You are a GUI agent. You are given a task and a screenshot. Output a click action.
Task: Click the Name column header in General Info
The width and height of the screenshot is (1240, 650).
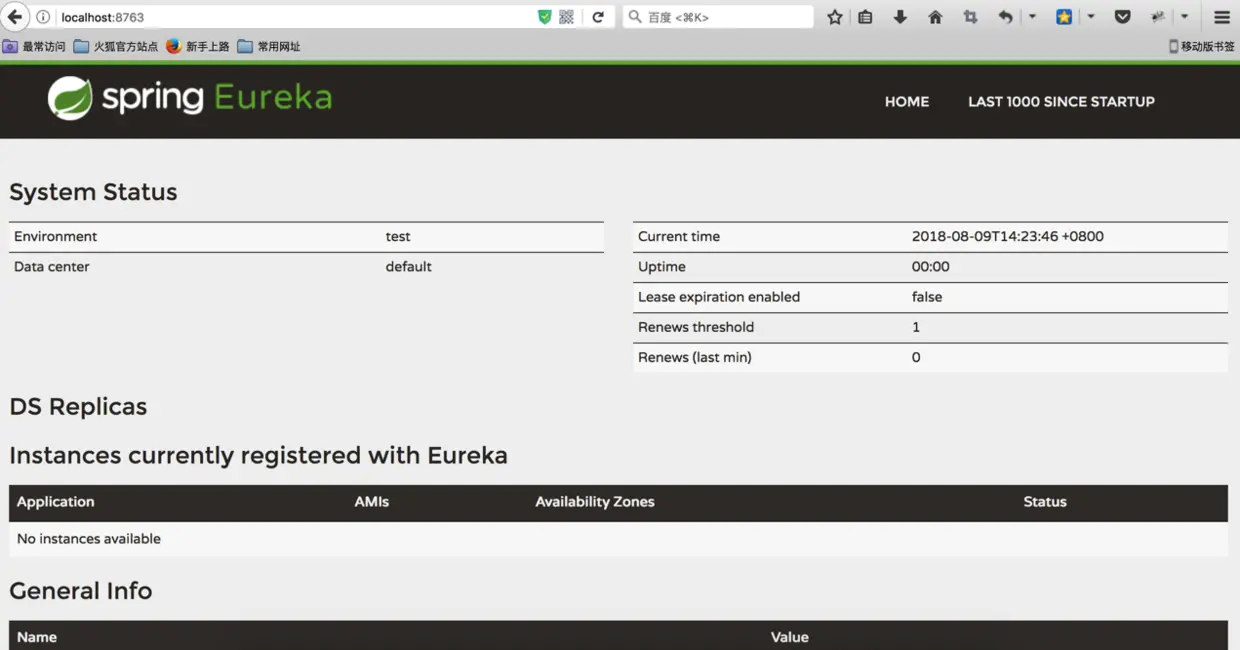[37, 637]
